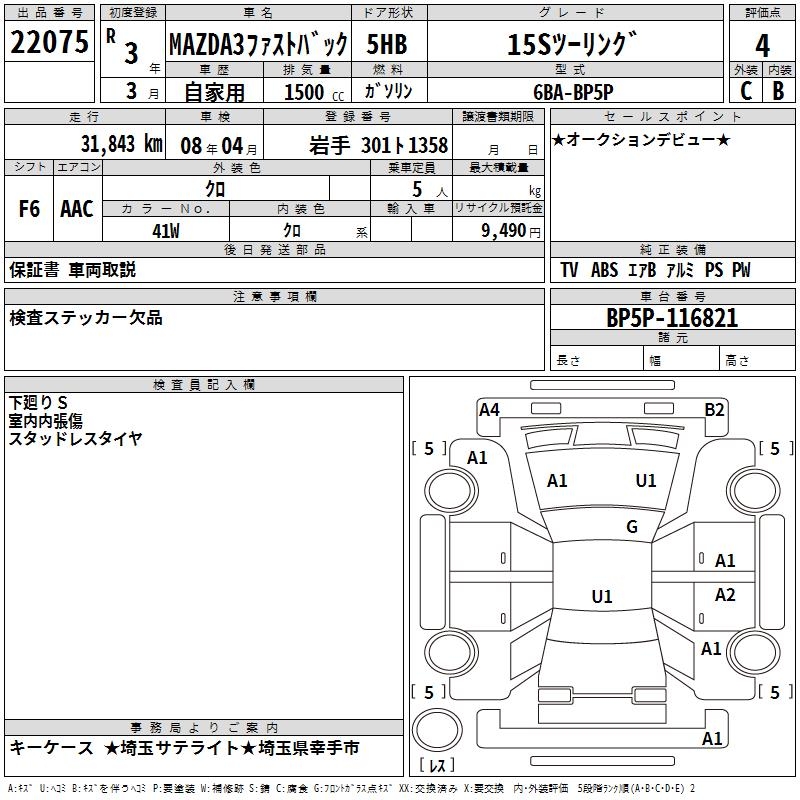
Task: Click rear-right wheel circle in diagram
Action: 753,652
